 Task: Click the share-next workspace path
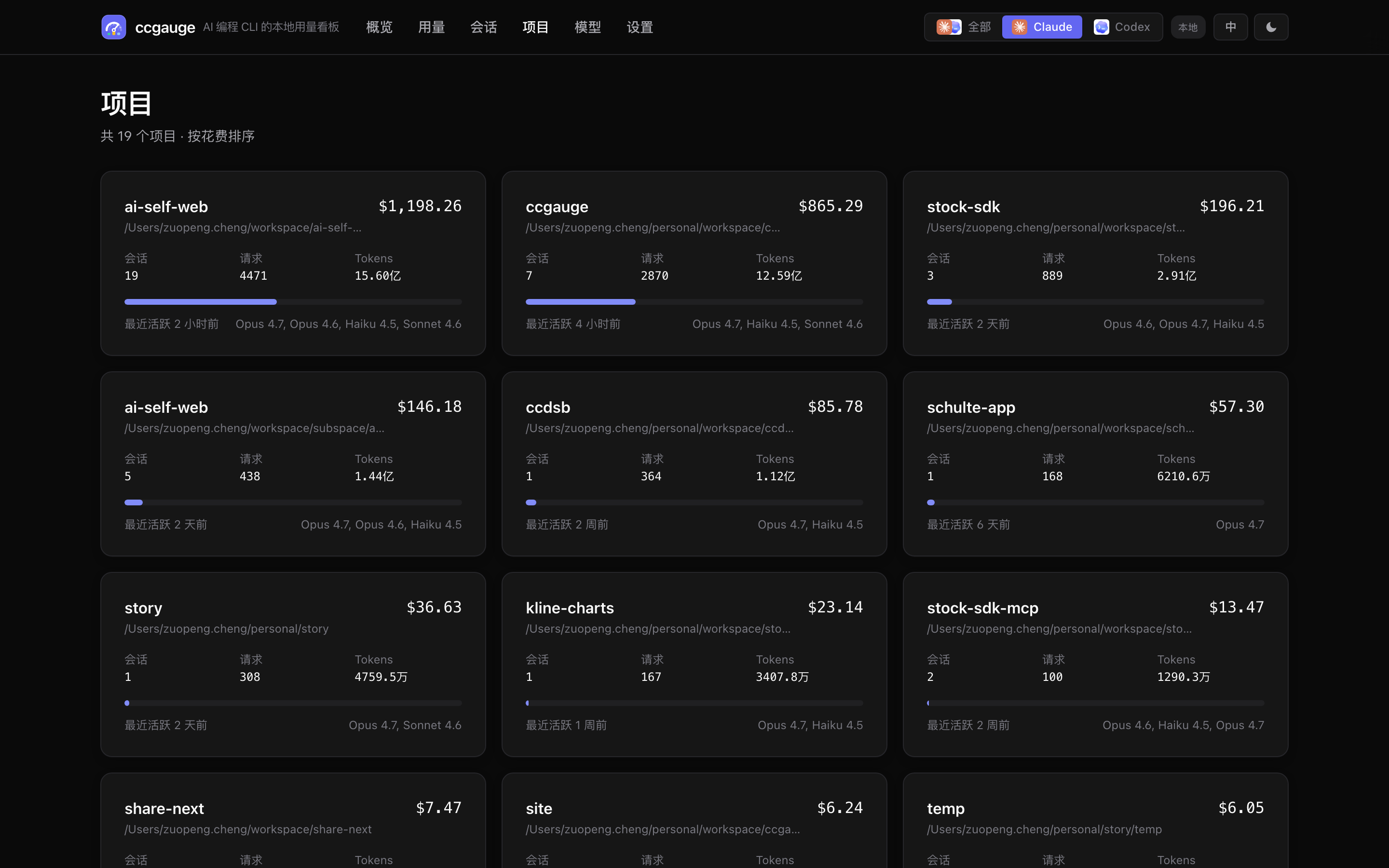point(248,829)
